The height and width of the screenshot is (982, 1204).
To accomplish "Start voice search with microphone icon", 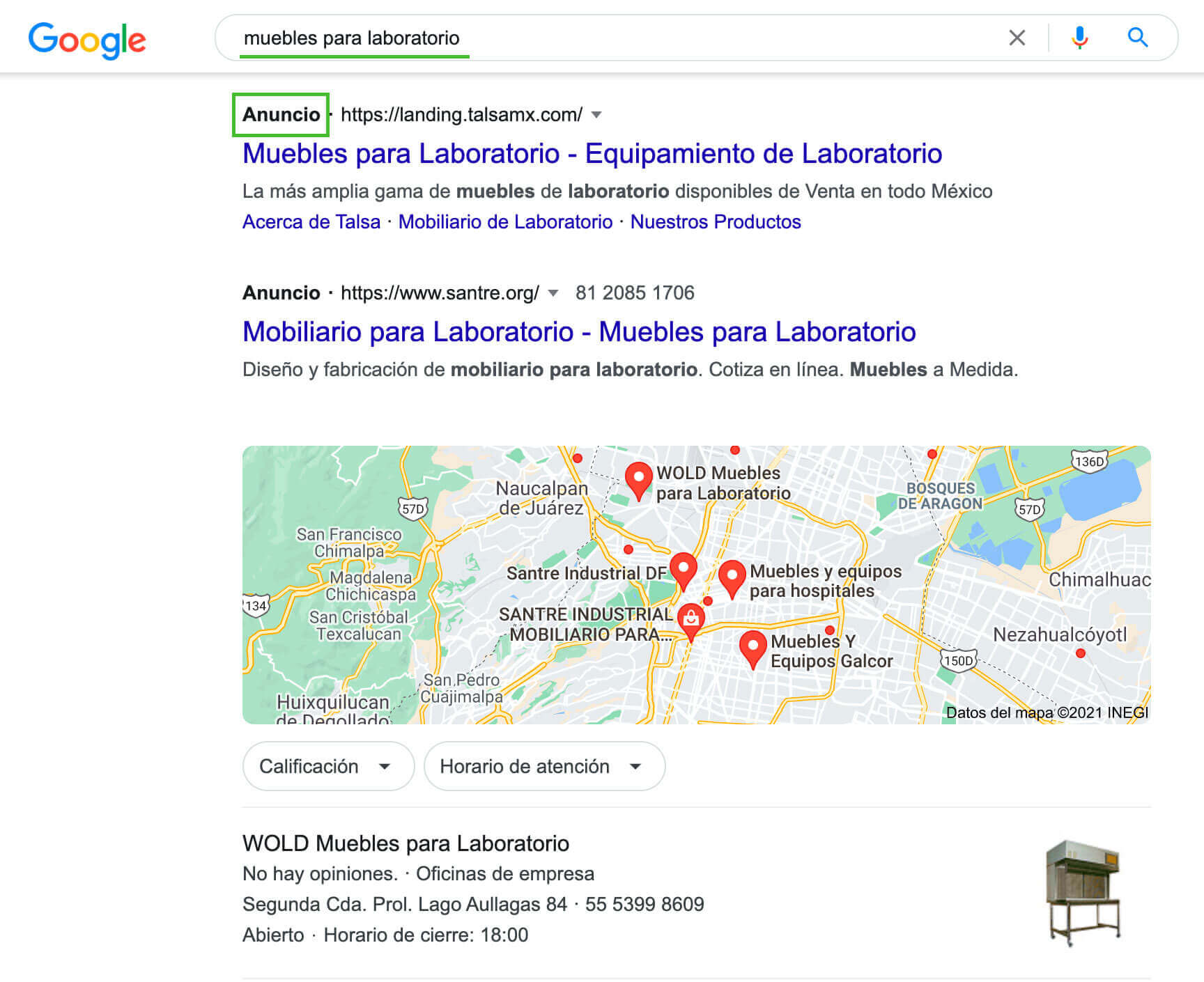I will click(x=1079, y=38).
